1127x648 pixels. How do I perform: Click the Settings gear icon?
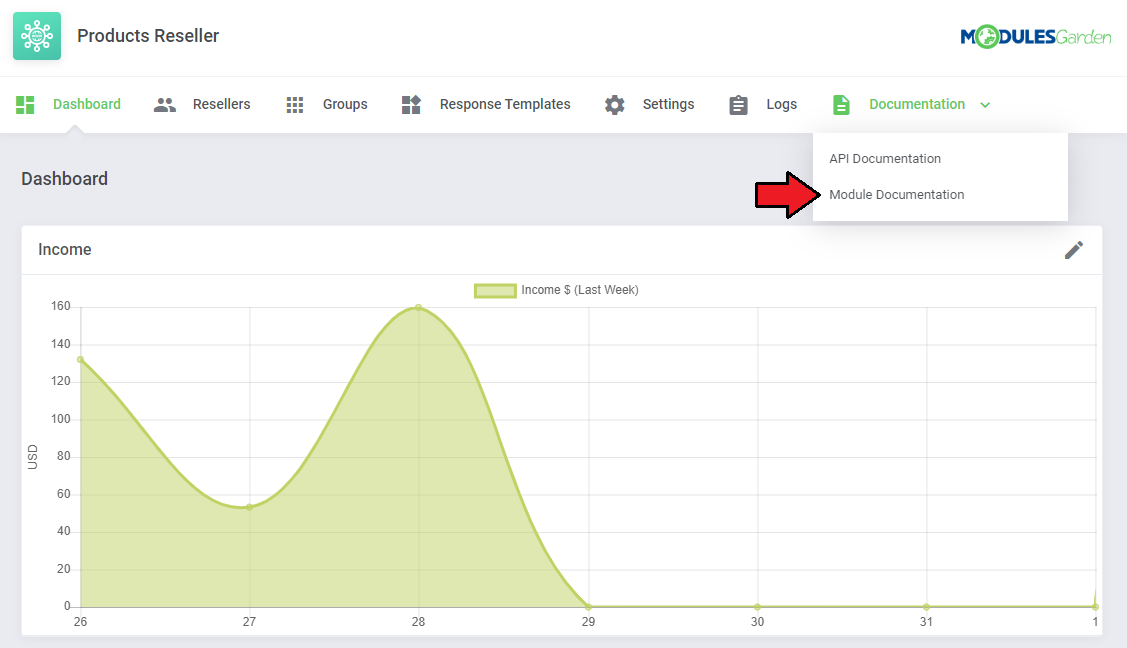pyautogui.click(x=615, y=105)
